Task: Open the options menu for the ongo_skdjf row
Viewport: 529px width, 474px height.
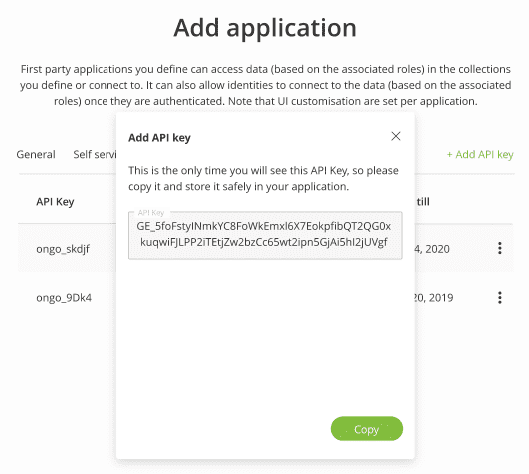Action: pos(500,248)
